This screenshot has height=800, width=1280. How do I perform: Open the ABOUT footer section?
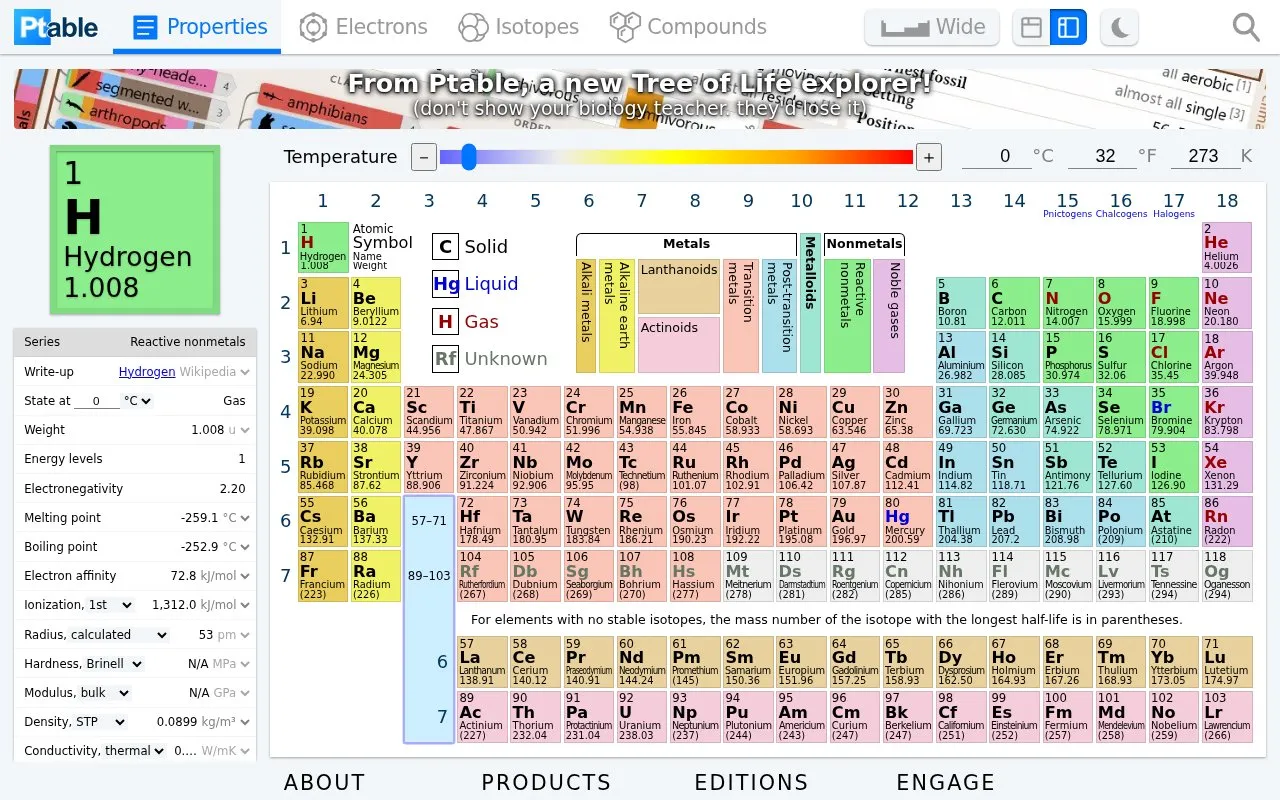tap(324, 783)
